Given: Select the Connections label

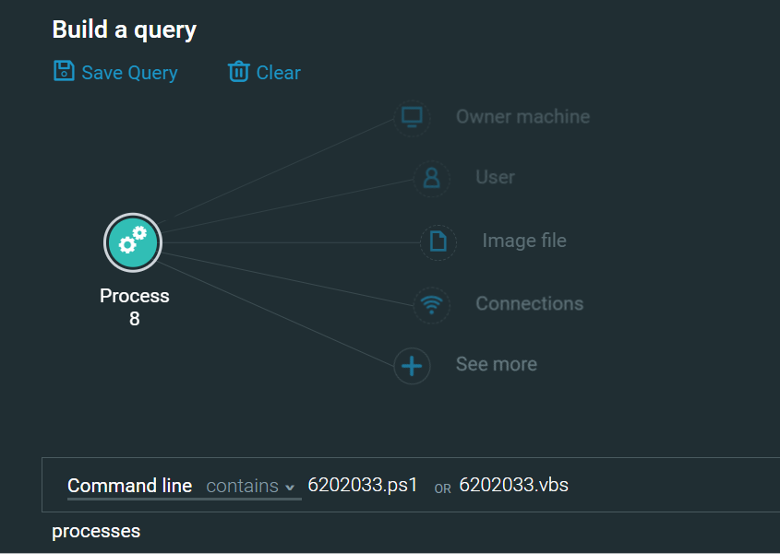Looking at the screenshot, I should (529, 304).
